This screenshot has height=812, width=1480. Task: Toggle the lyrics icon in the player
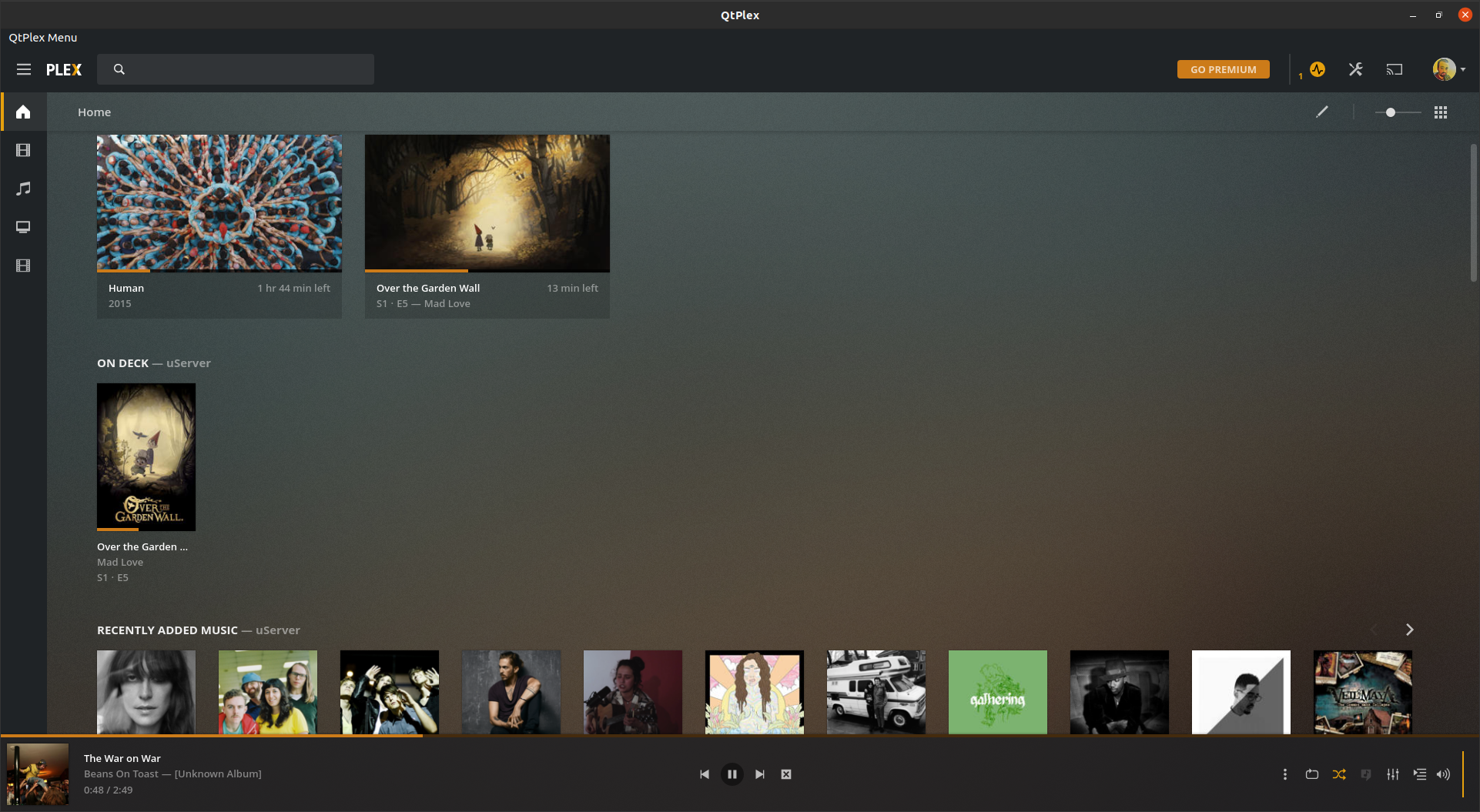(x=1366, y=774)
